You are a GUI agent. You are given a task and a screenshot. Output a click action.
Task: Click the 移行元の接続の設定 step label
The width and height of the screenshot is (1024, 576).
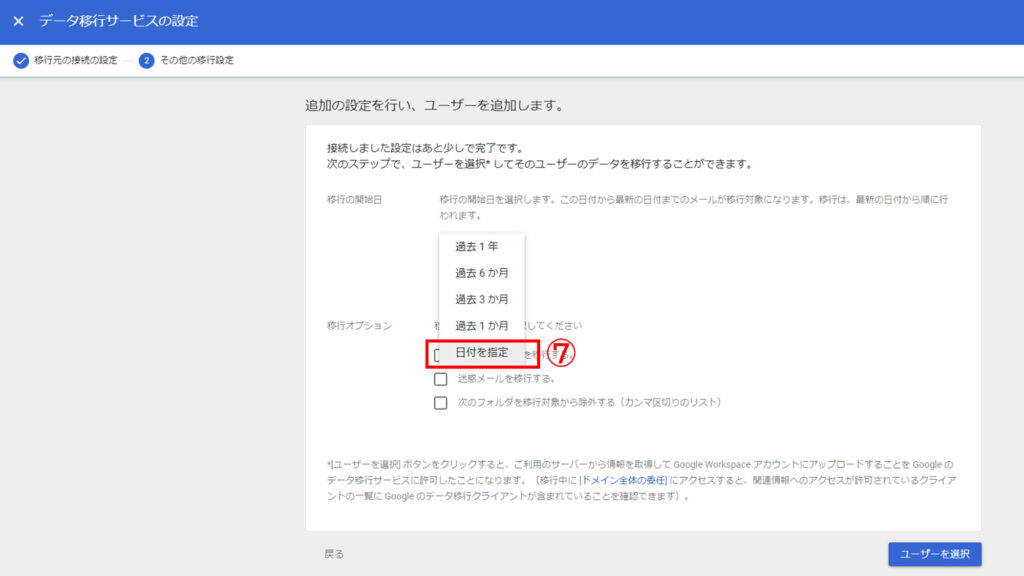point(75,60)
